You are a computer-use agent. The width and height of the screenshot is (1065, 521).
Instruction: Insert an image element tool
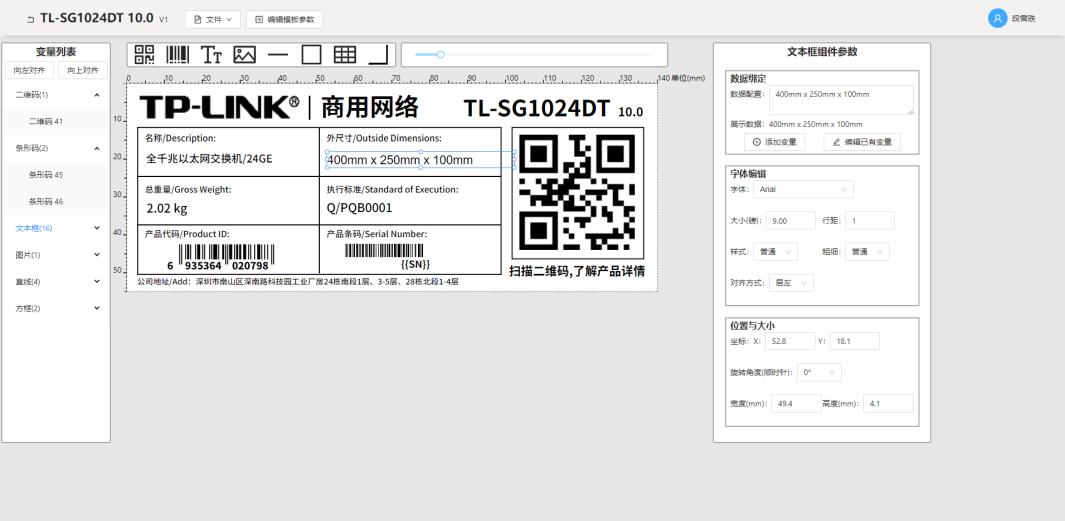click(x=245, y=54)
